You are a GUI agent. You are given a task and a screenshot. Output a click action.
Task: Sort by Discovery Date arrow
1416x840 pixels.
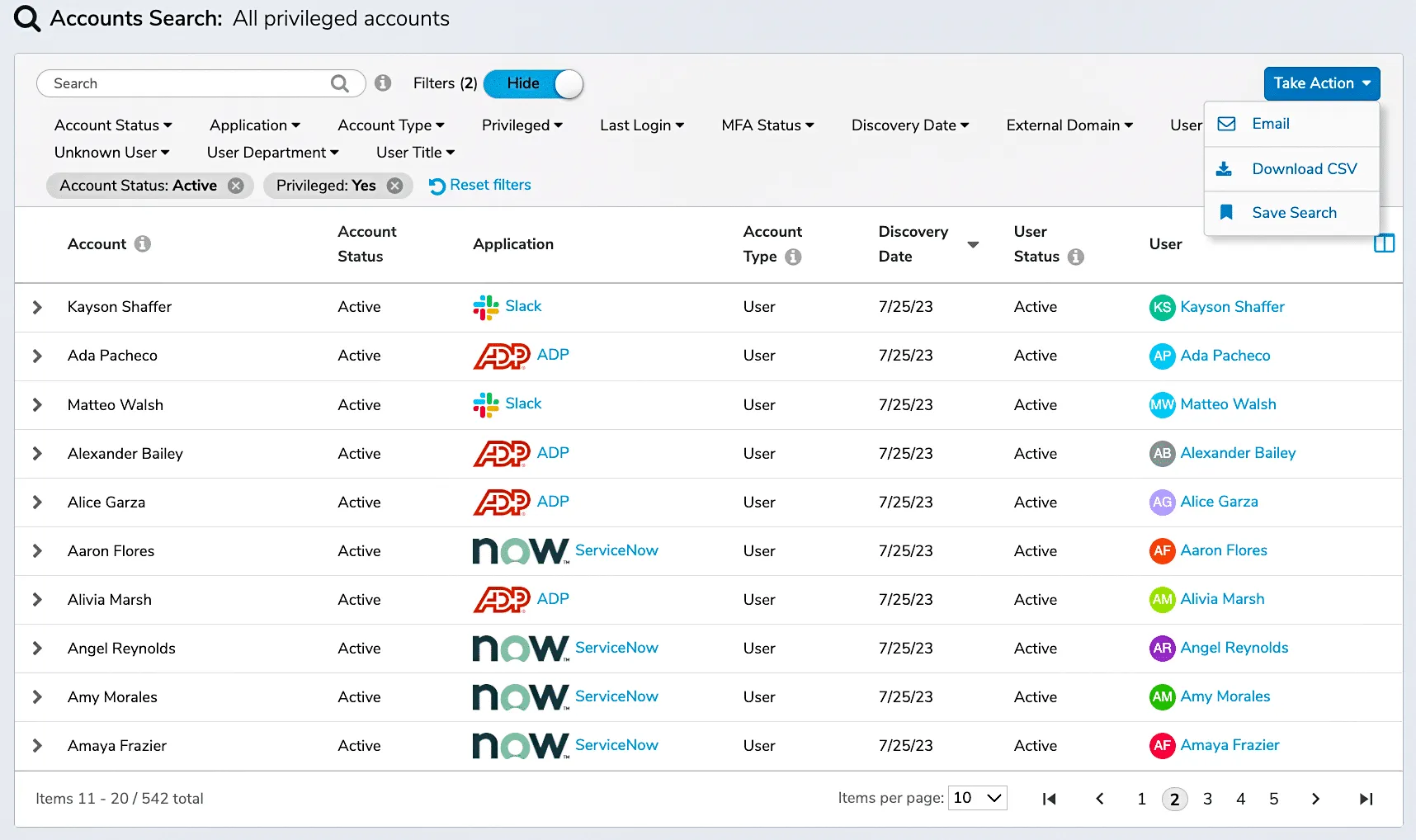973,244
